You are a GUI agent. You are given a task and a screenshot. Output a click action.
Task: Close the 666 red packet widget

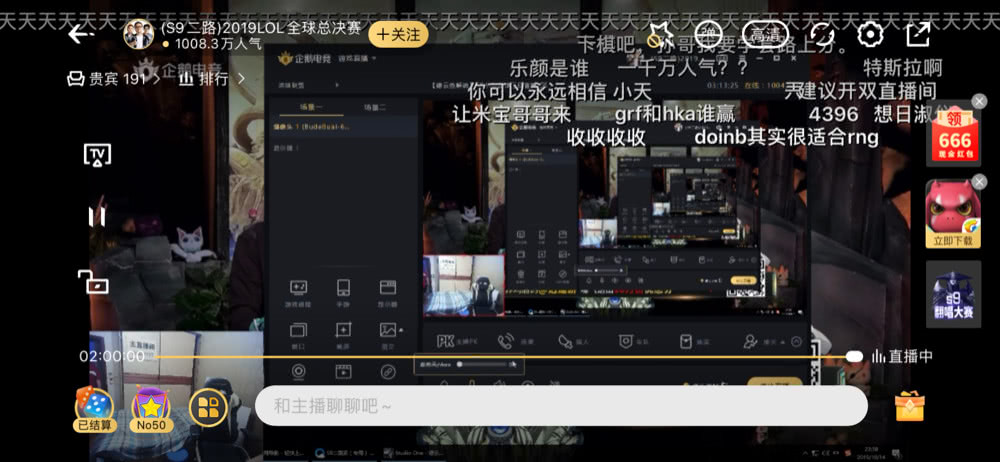click(x=980, y=101)
